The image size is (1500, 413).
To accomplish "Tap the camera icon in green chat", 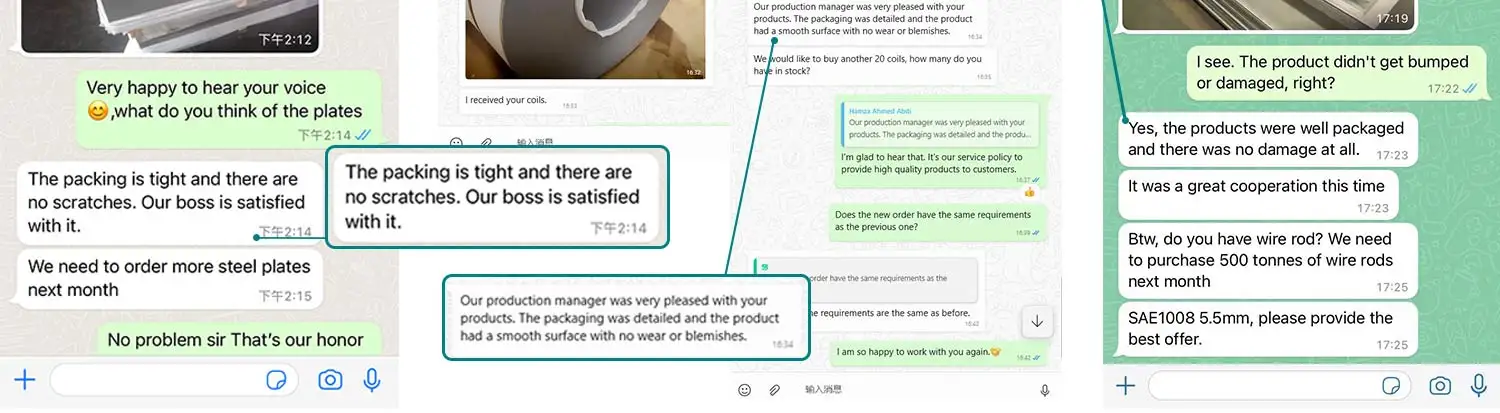I will pos(1440,385).
